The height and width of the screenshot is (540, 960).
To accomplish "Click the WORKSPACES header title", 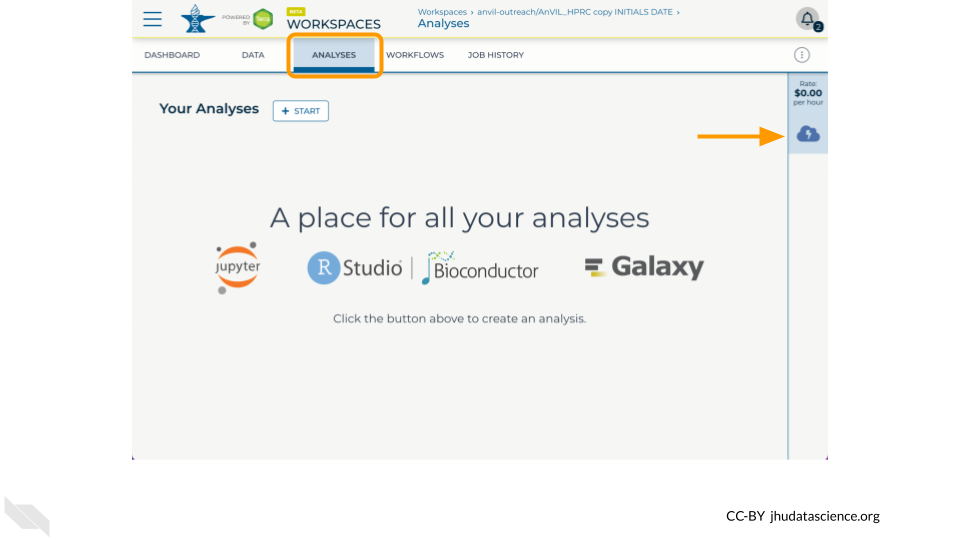I will 334,24.
